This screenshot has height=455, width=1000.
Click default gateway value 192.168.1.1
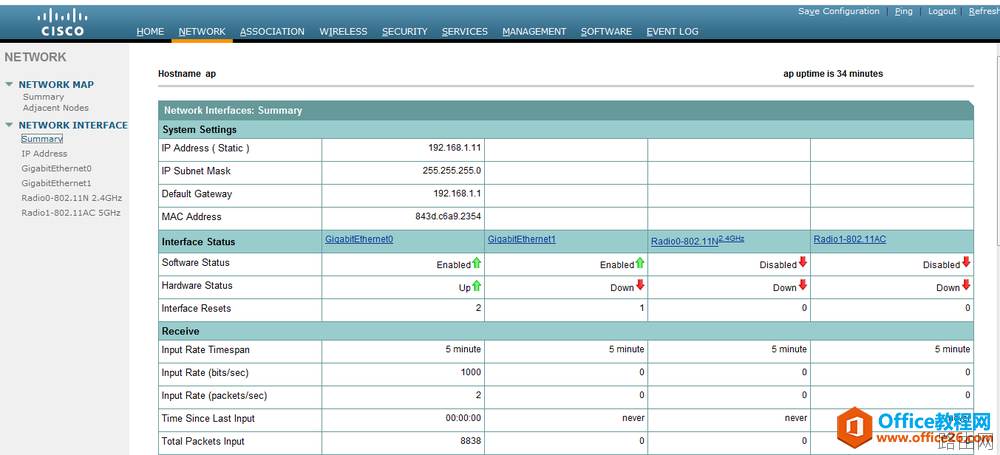tap(457, 194)
